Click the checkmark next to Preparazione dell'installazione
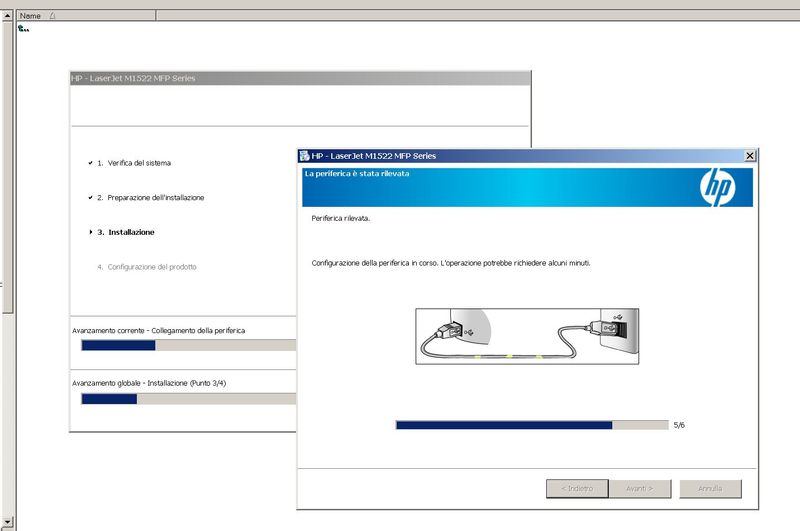Image resolution: width=800 pixels, height=531 pixels. pyautogui.click(x=90, y=197)
